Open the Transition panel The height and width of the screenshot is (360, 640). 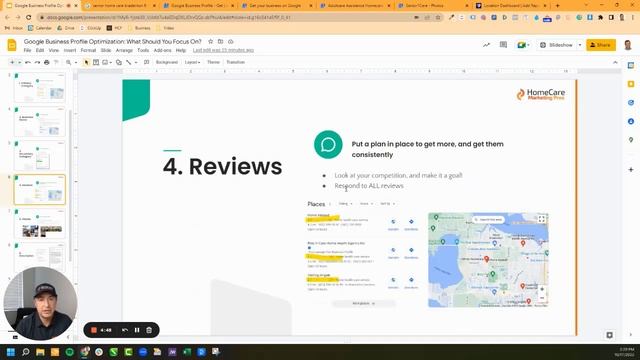click(236, 62)
